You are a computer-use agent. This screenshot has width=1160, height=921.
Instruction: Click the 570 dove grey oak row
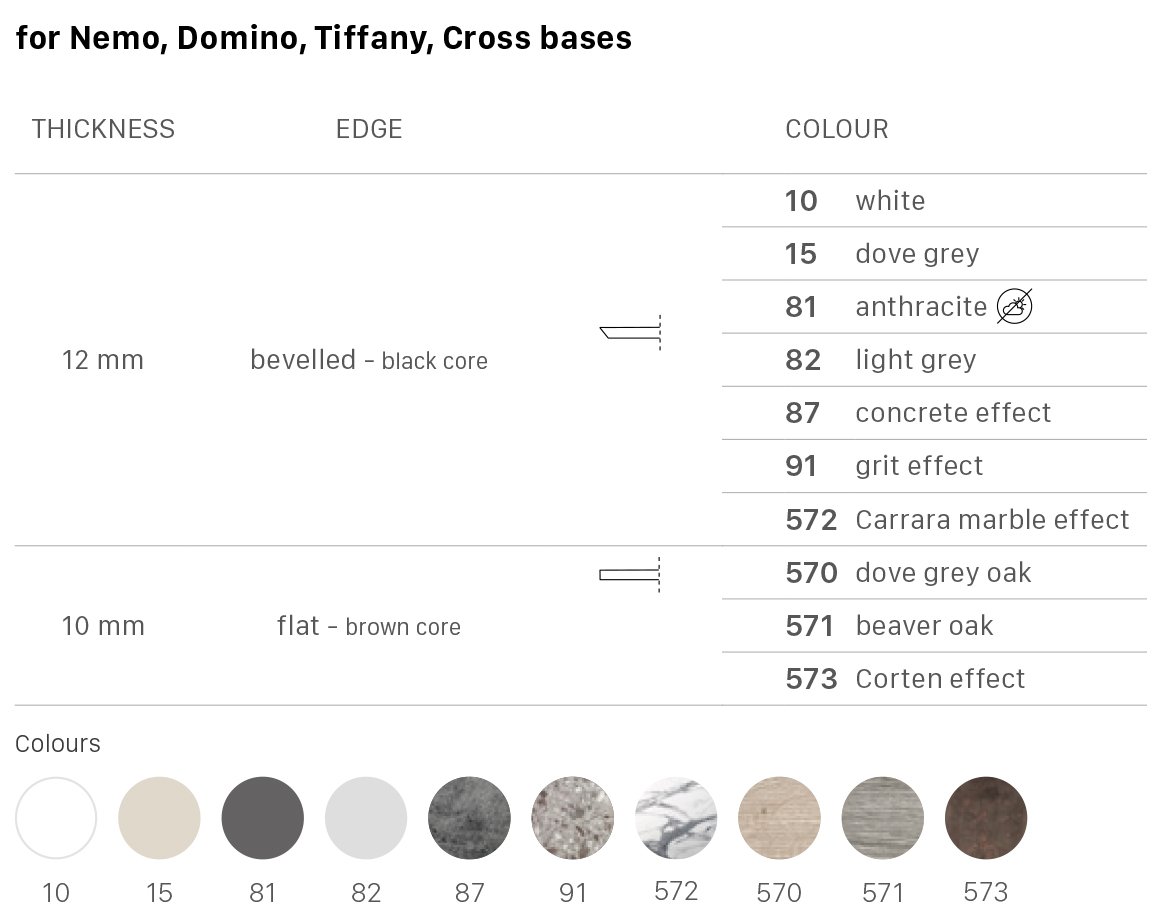click(934, 573)
